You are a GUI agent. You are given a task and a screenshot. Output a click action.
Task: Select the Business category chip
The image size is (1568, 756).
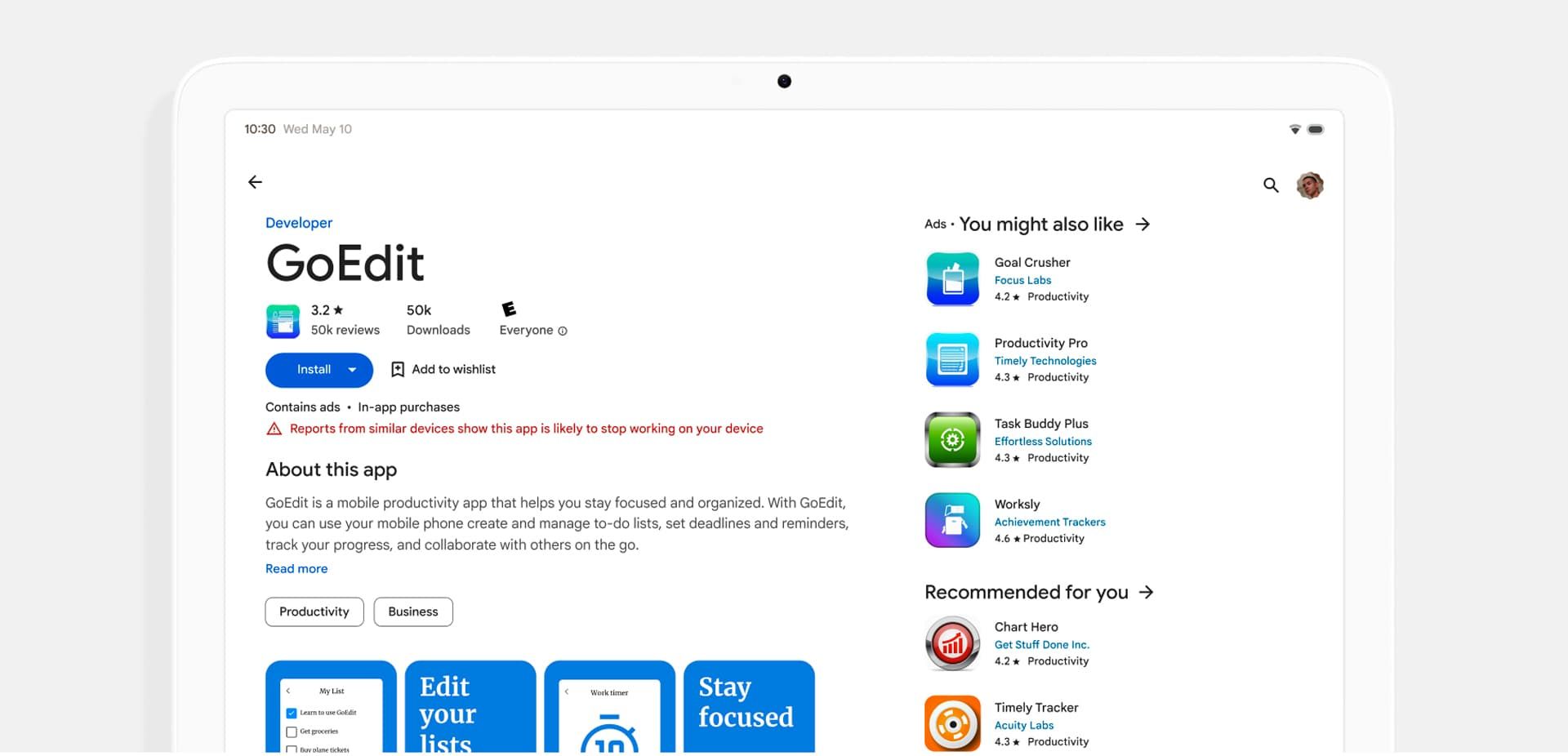point(413,611)
